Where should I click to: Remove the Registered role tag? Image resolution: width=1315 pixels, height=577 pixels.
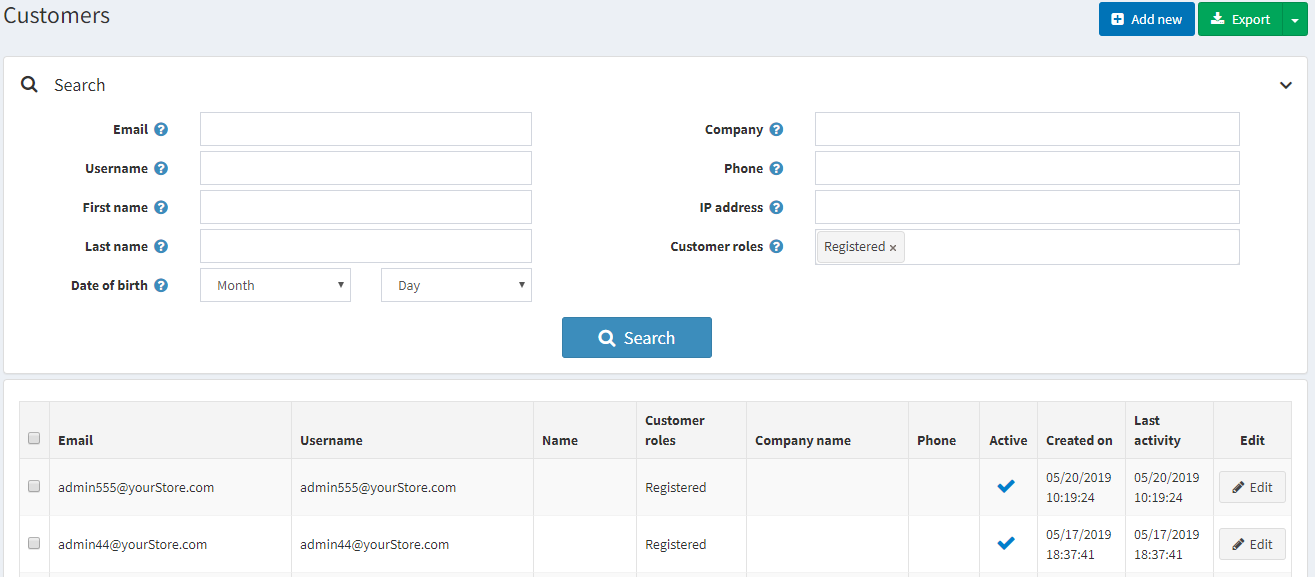(893, 248)
